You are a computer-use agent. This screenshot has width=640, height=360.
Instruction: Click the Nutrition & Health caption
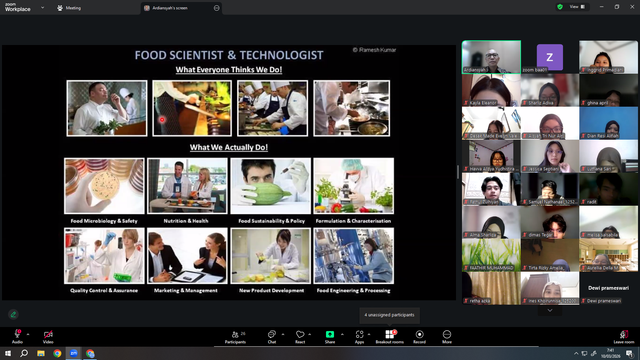[x=186, y=221]
